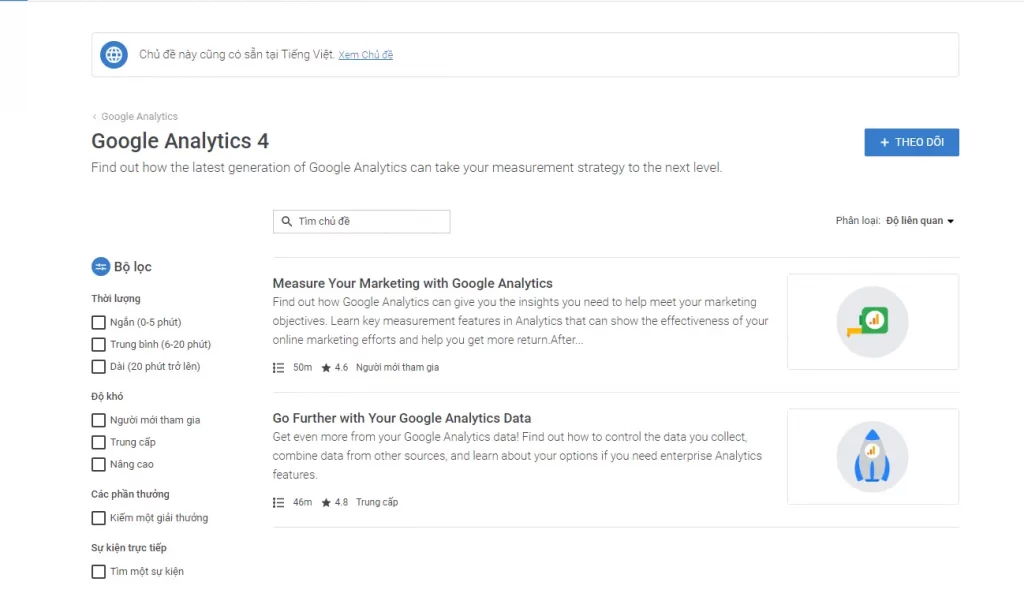Click Measure Your Marketing course thumbnail
The height and width of the screenshot is (608, 1024).
click(872, 322)
